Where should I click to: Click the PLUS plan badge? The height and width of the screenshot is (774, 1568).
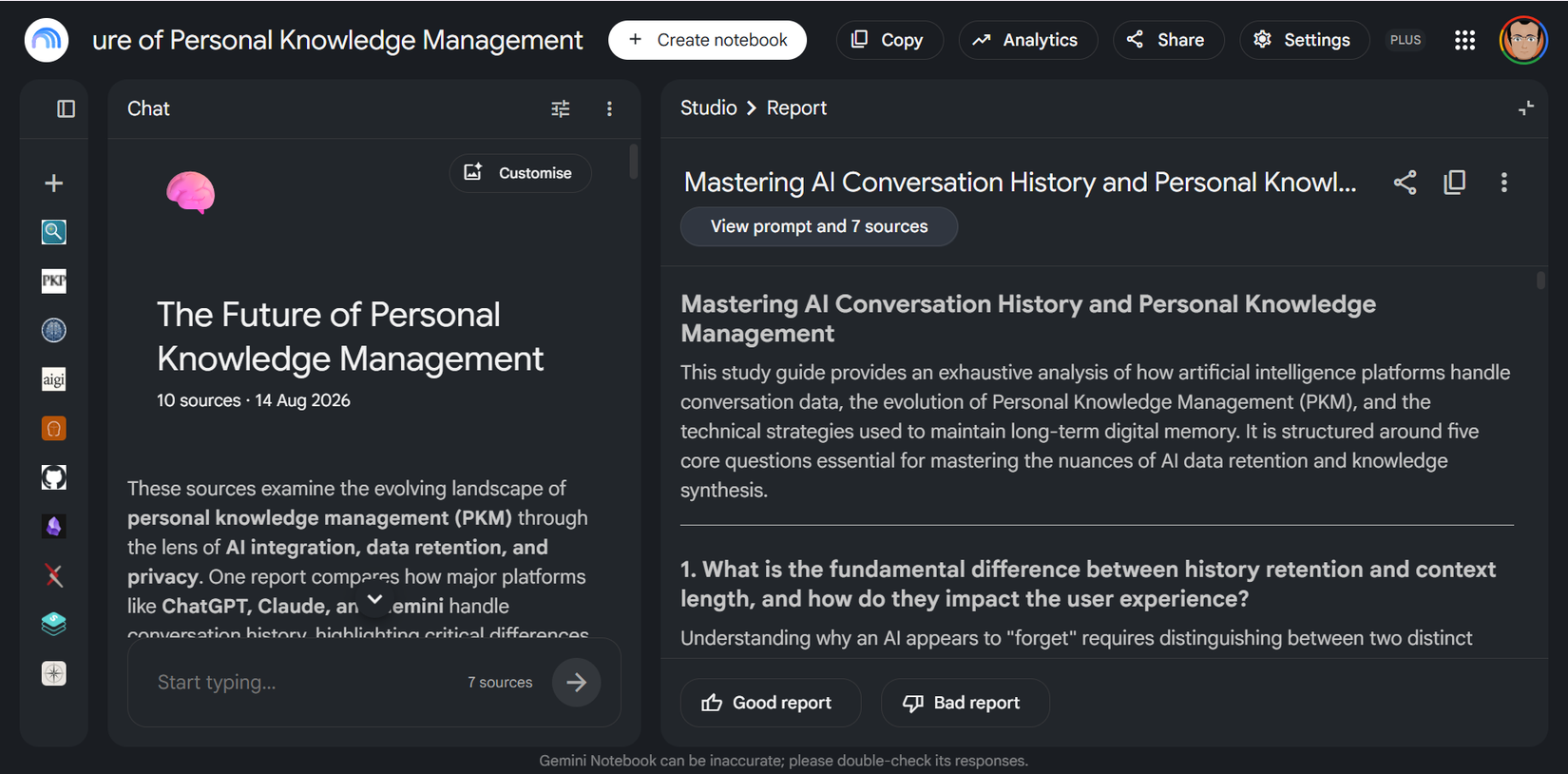click(x=1405, y=40)
